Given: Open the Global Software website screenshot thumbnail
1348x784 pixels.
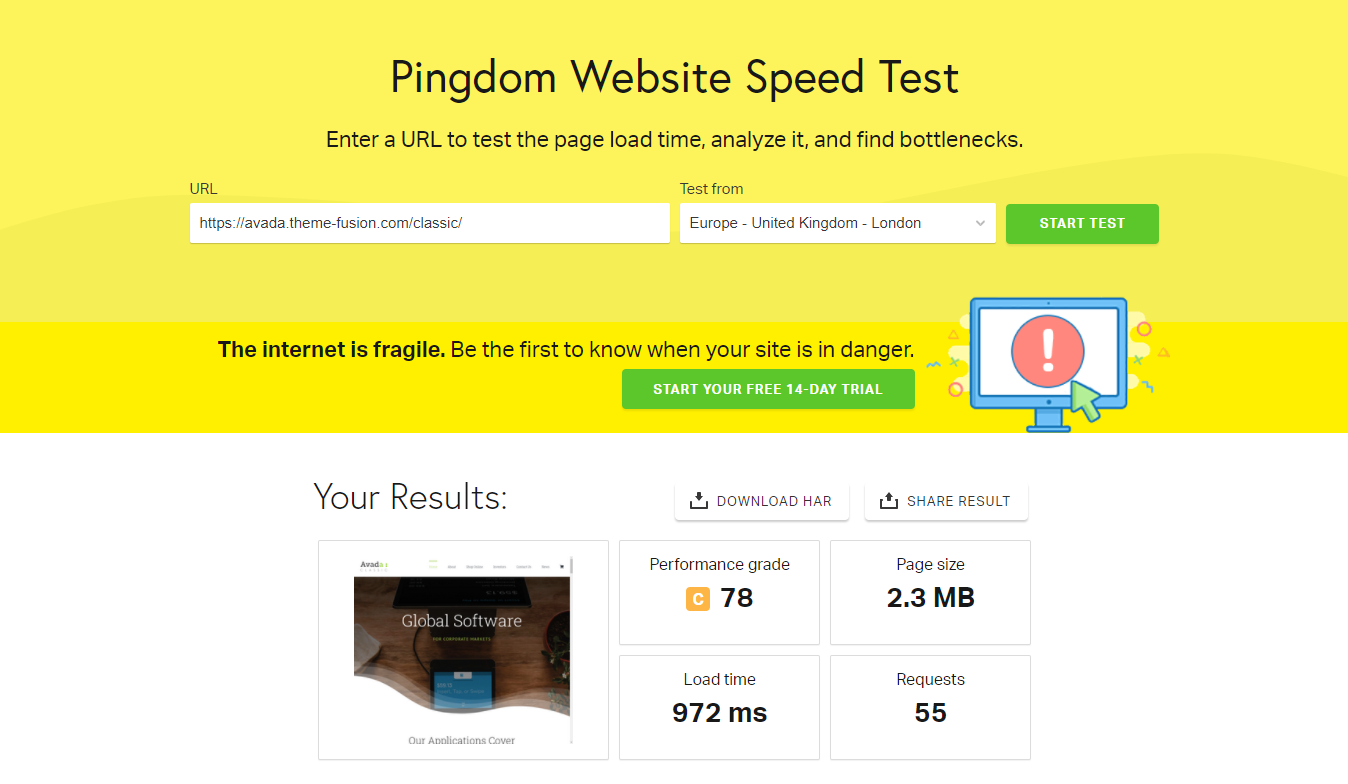Looking at the screenshot, I should (462, 649).
